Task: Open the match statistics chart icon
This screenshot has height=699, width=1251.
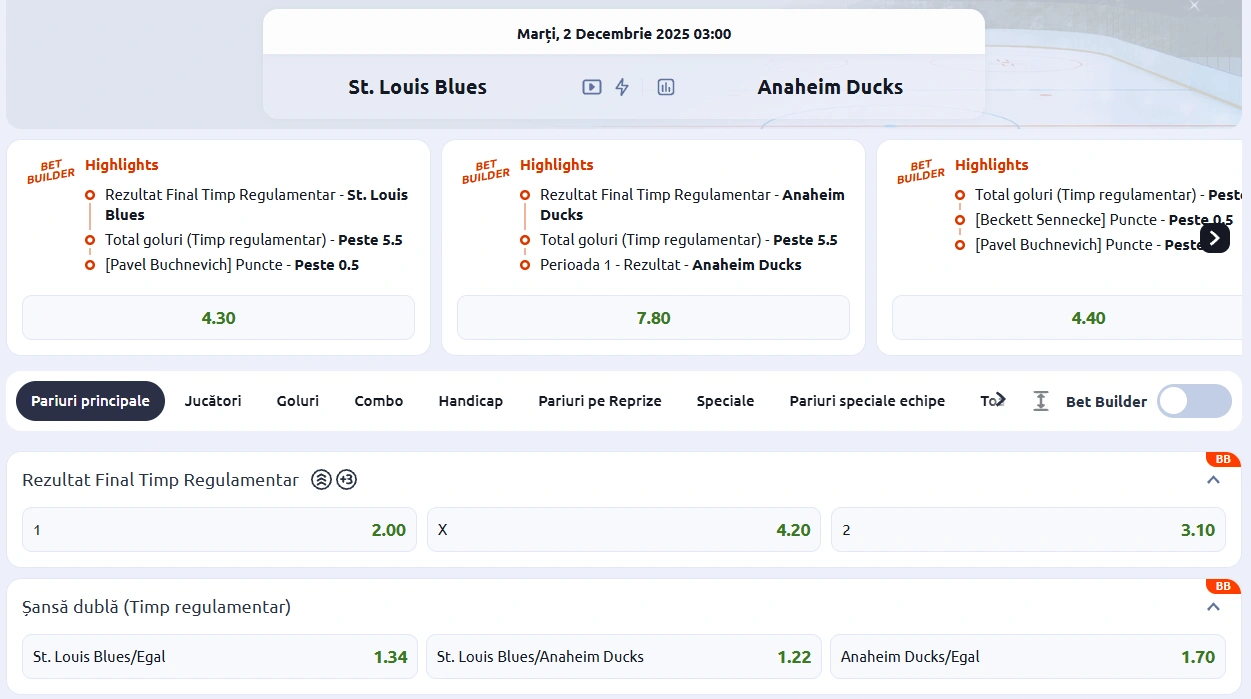Action: [x=666, y=87]
